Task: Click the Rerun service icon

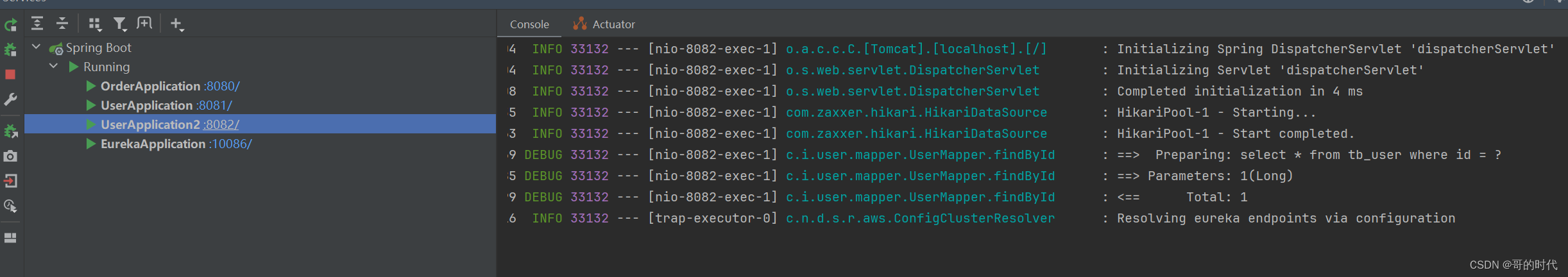Action: tap(10, 25)
